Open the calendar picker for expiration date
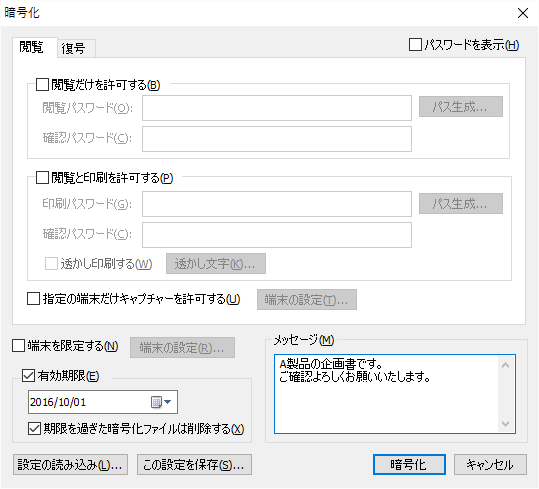 point(156,402)
